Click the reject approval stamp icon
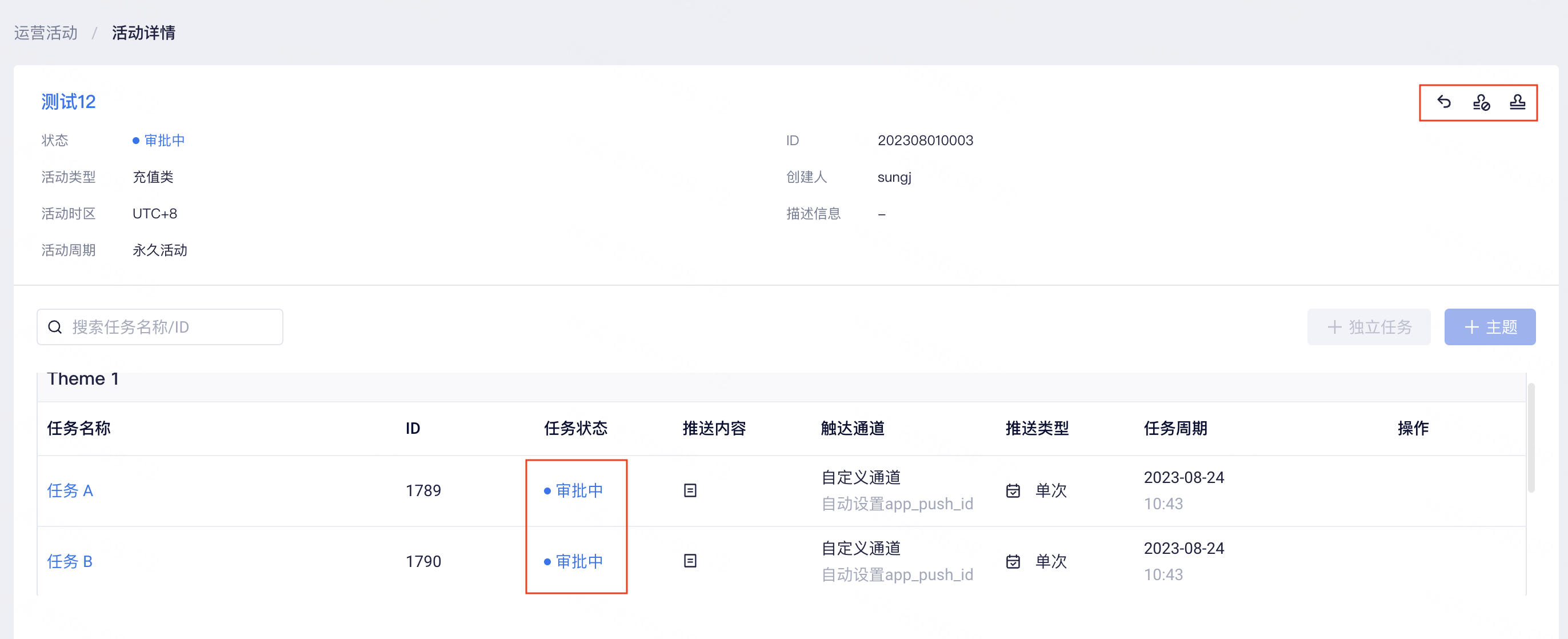 (x=1481, y=102)
